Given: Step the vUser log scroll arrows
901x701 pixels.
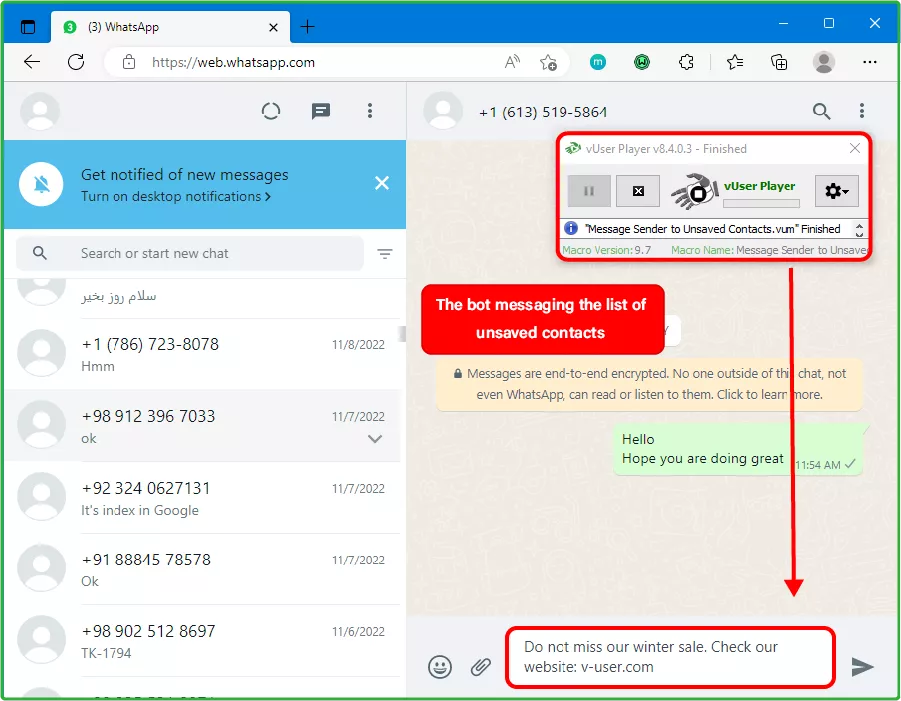Looking at the screenshot, I should (x=859, y=229).
